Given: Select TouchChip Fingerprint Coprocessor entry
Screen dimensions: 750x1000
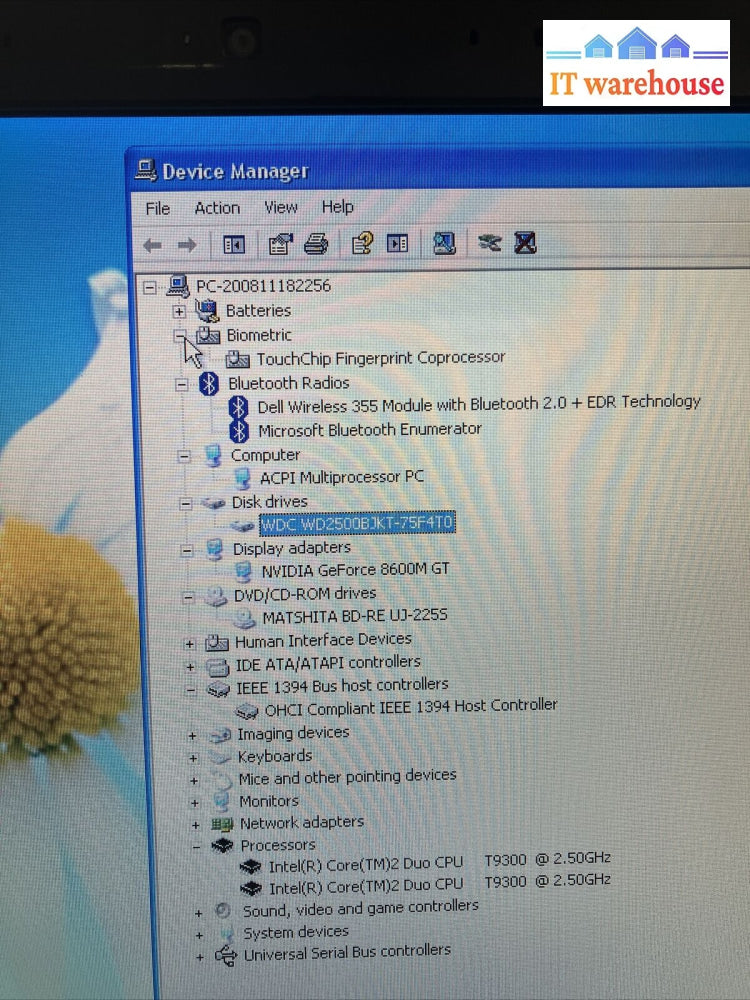Looking at the screenshot, I should 380,358.
